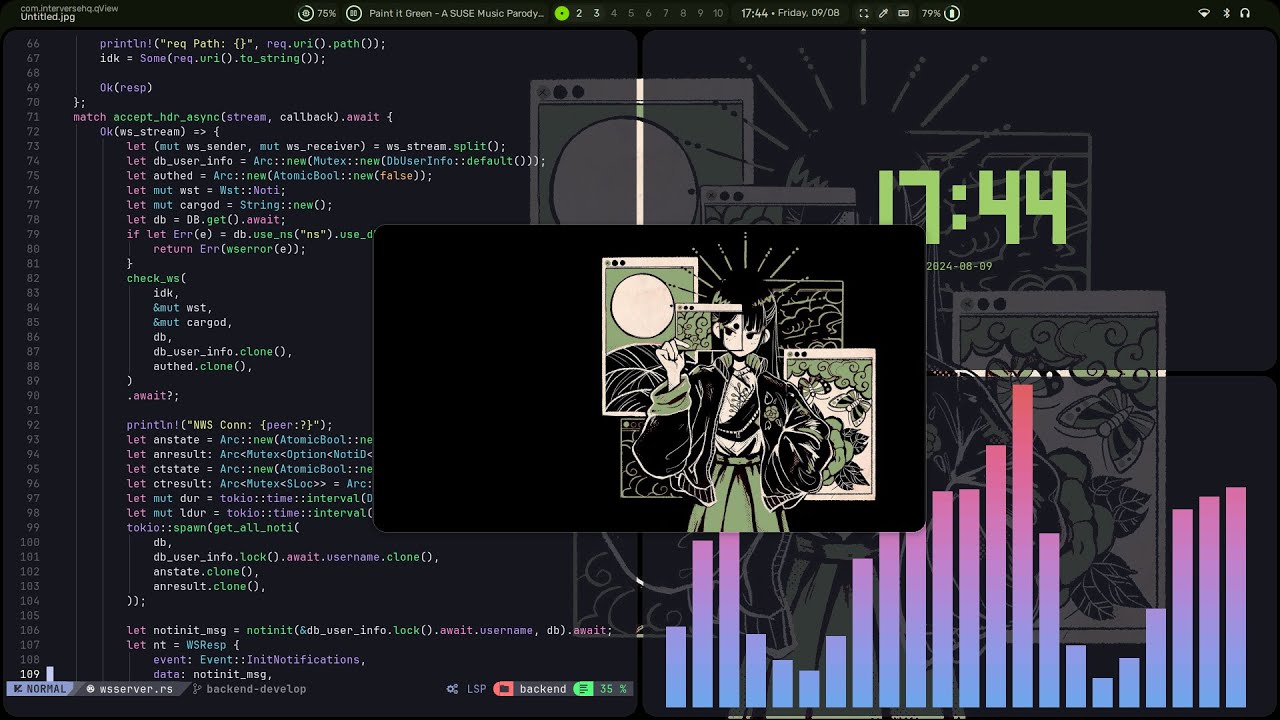Image resolution: width=1280 pixels, height=720 pixels.
Task: Switch to workspace 6
Action: tap(648, 13)
